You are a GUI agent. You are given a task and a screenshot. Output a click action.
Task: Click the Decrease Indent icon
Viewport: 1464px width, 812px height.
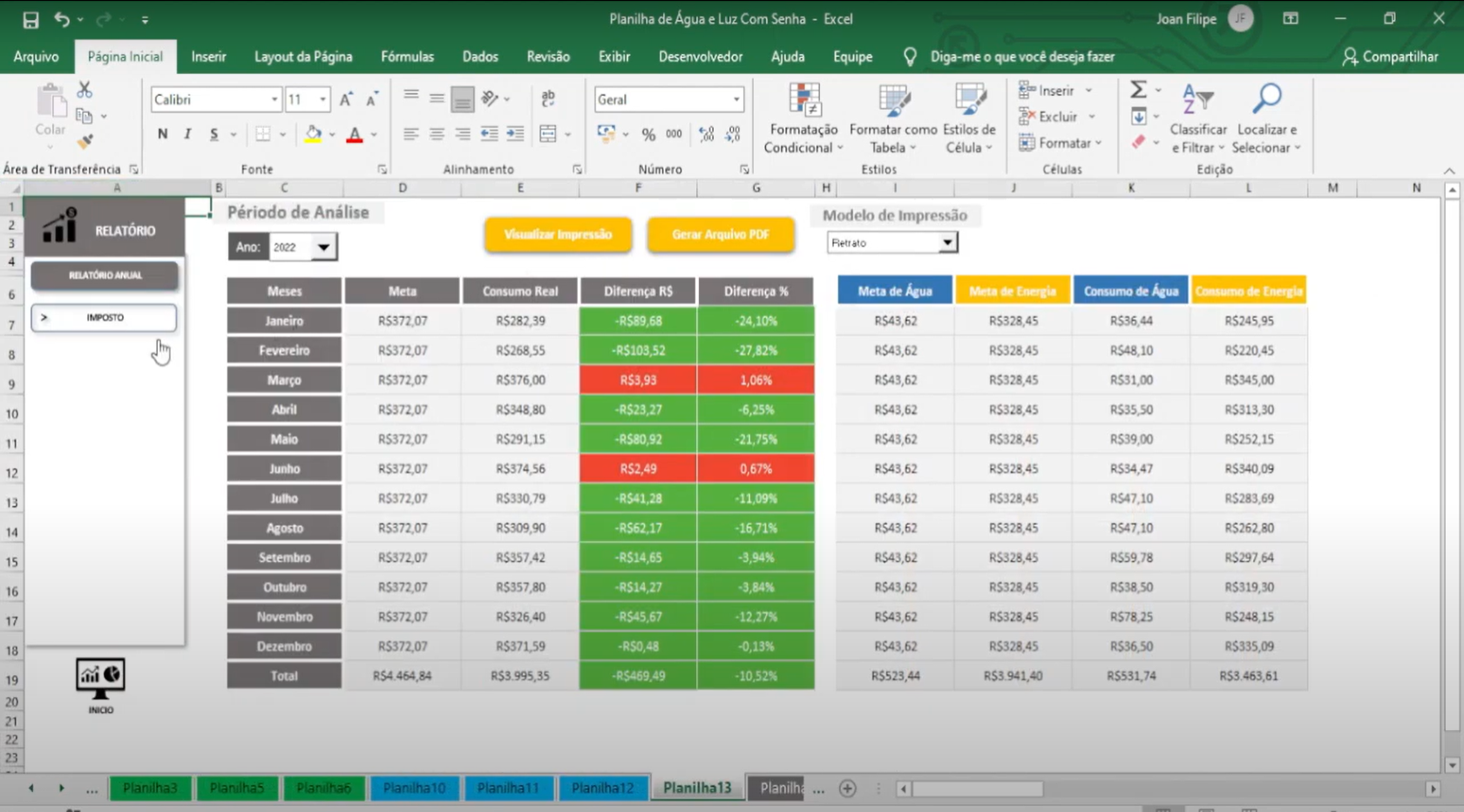coord(489,134)
